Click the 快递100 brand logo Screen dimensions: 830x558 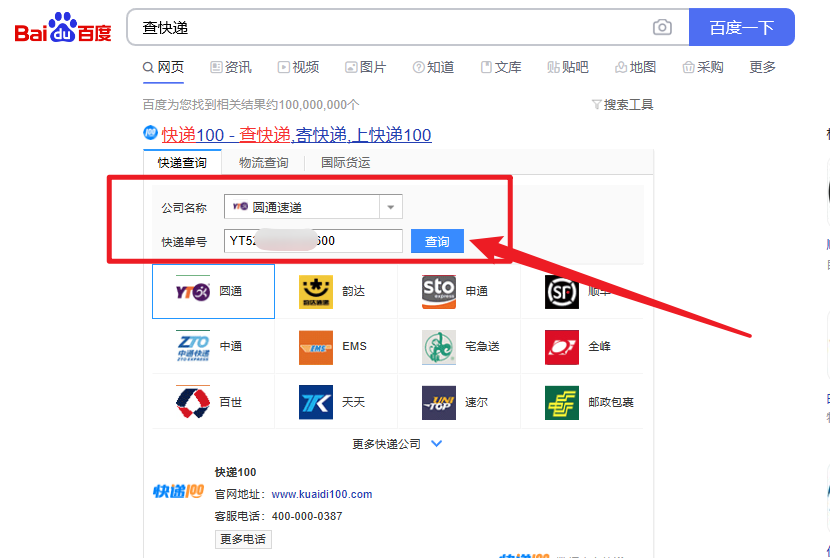tap(178, 491)
